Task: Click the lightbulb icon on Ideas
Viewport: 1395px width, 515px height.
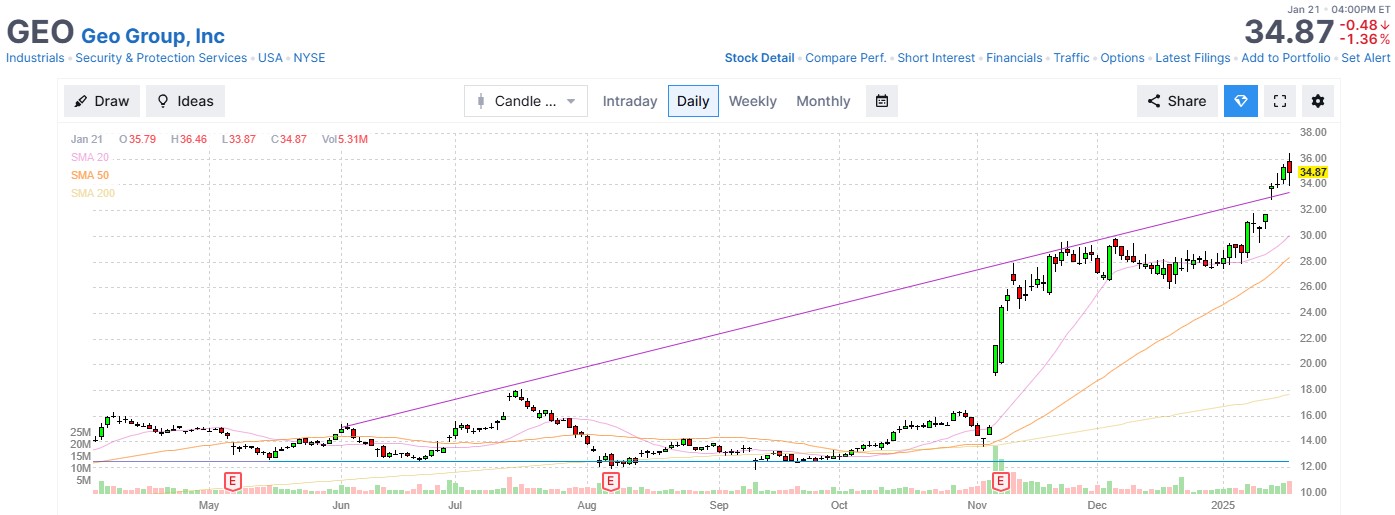Action: point(163,101)
